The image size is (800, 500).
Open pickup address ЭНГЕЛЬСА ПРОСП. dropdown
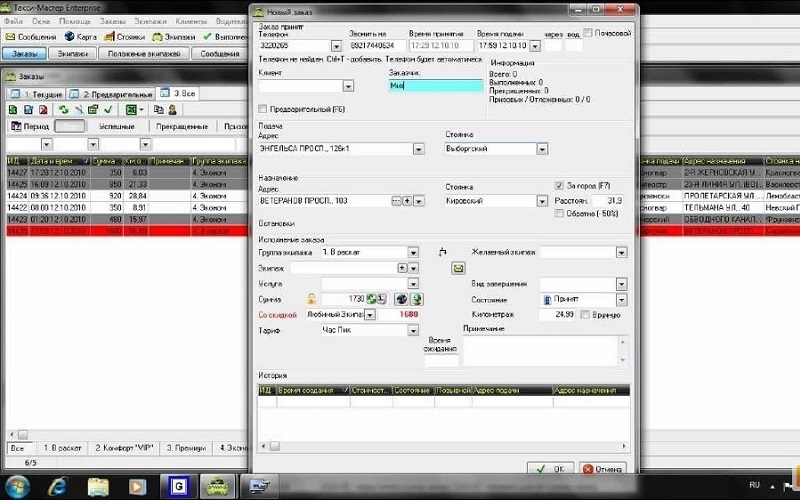(418, 149)
